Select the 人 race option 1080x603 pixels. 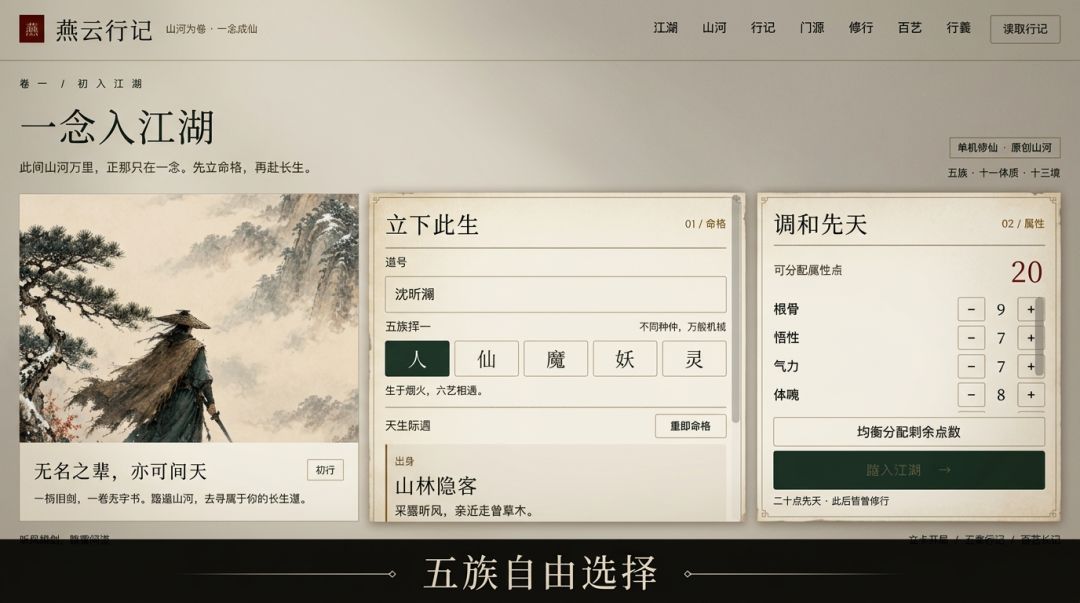pyautogui.click(x=417, y=358)
